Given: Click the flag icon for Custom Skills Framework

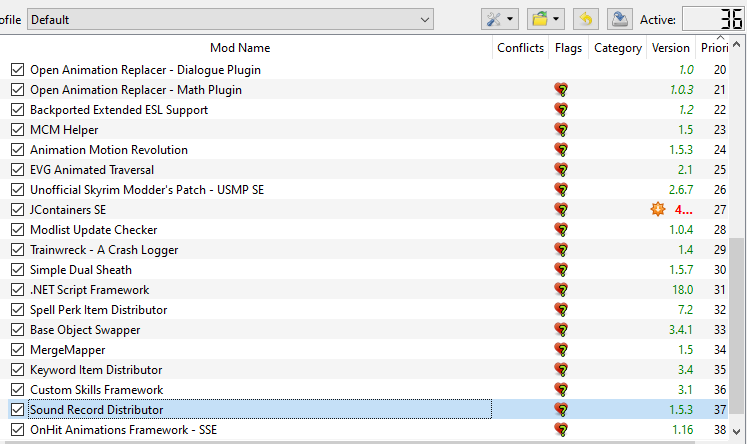Looking at the screenshot, I should click(x=562, y=390).
